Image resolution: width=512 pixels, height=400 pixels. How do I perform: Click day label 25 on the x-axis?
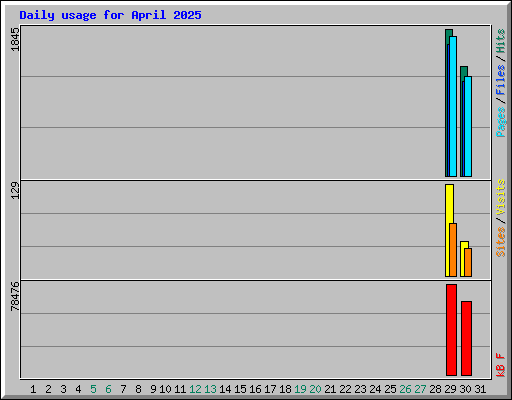(390, 389)
